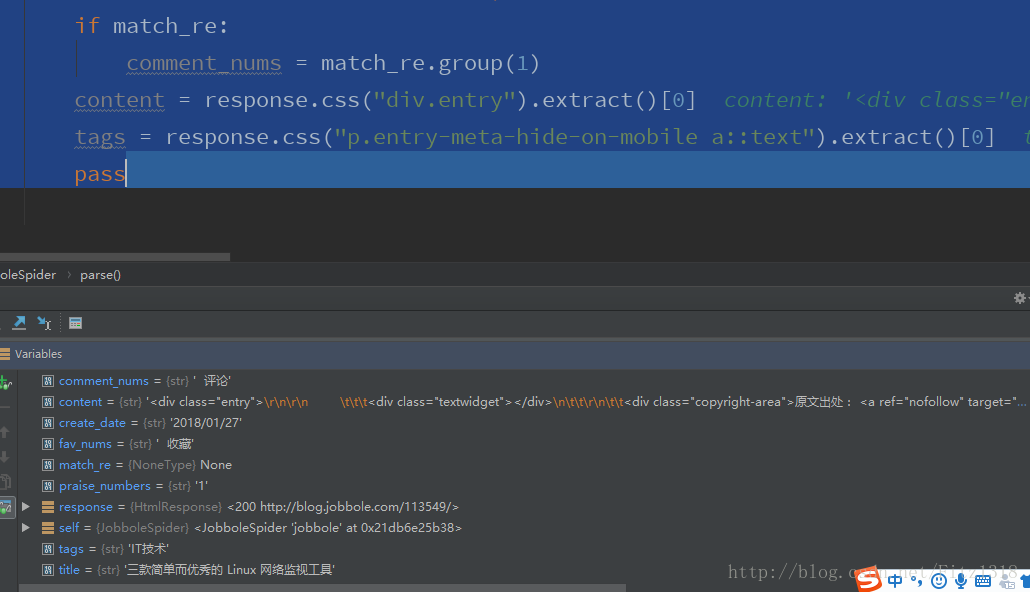Click the 'tags' variable in the code

pyautogui.click(x=100, y=137)
